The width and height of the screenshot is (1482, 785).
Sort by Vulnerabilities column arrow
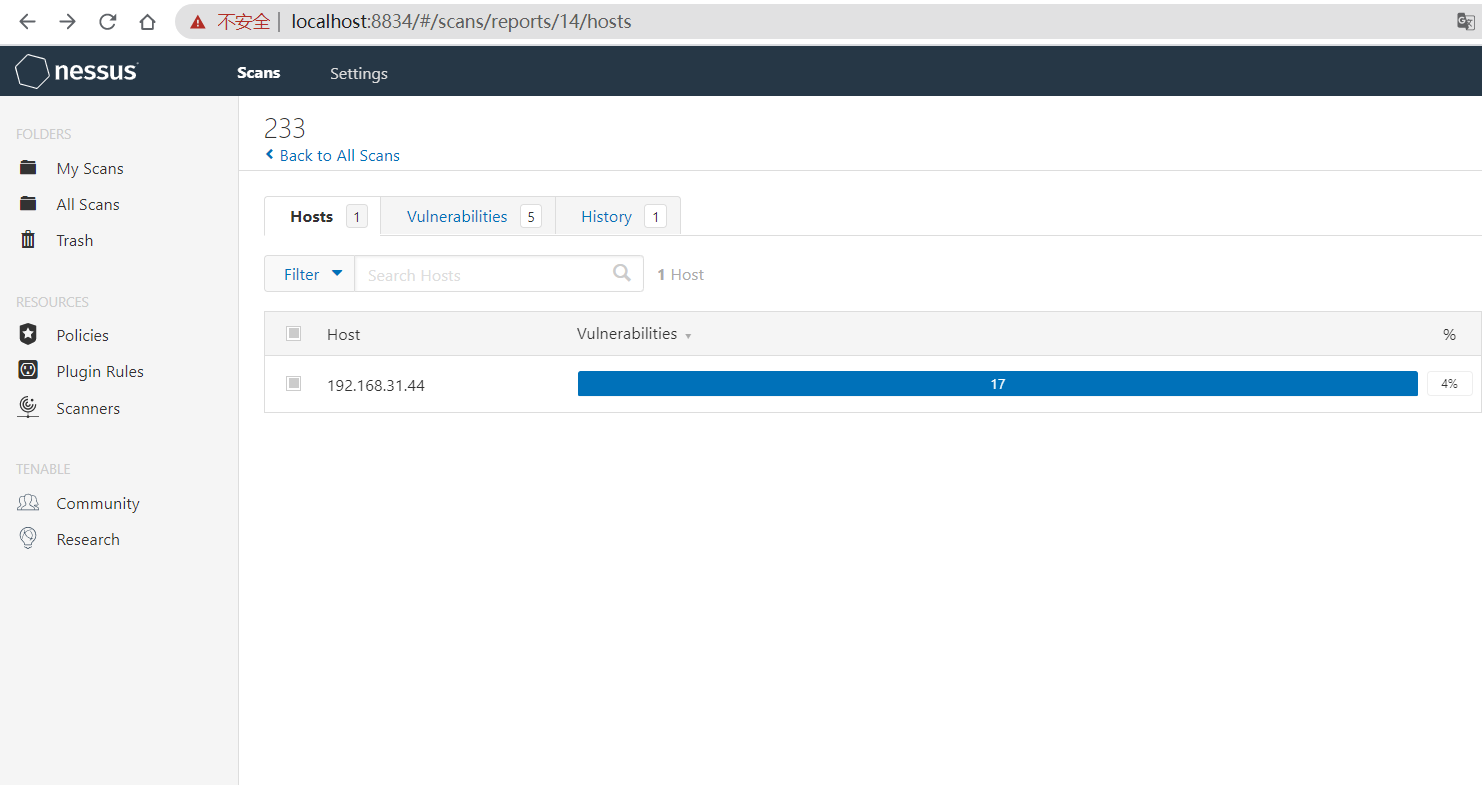pyautogui.click(x=688, y=336)
